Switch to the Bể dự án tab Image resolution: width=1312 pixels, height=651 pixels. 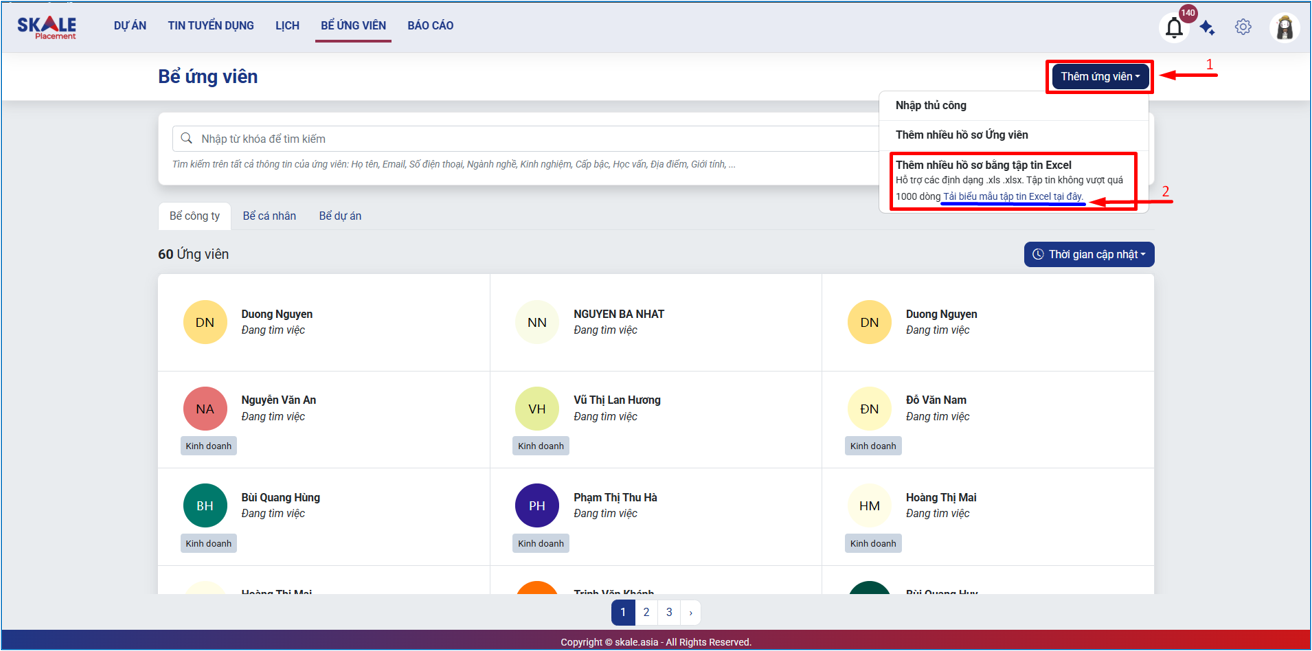coord(340,216)
